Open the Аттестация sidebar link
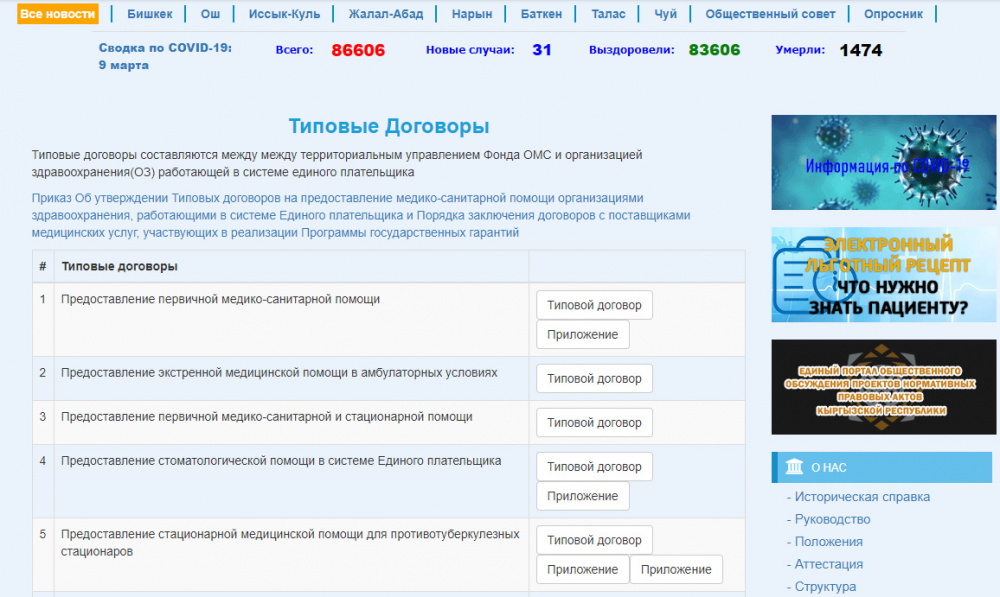Viewport: 1000px width, 597px height. pos(828,564)
